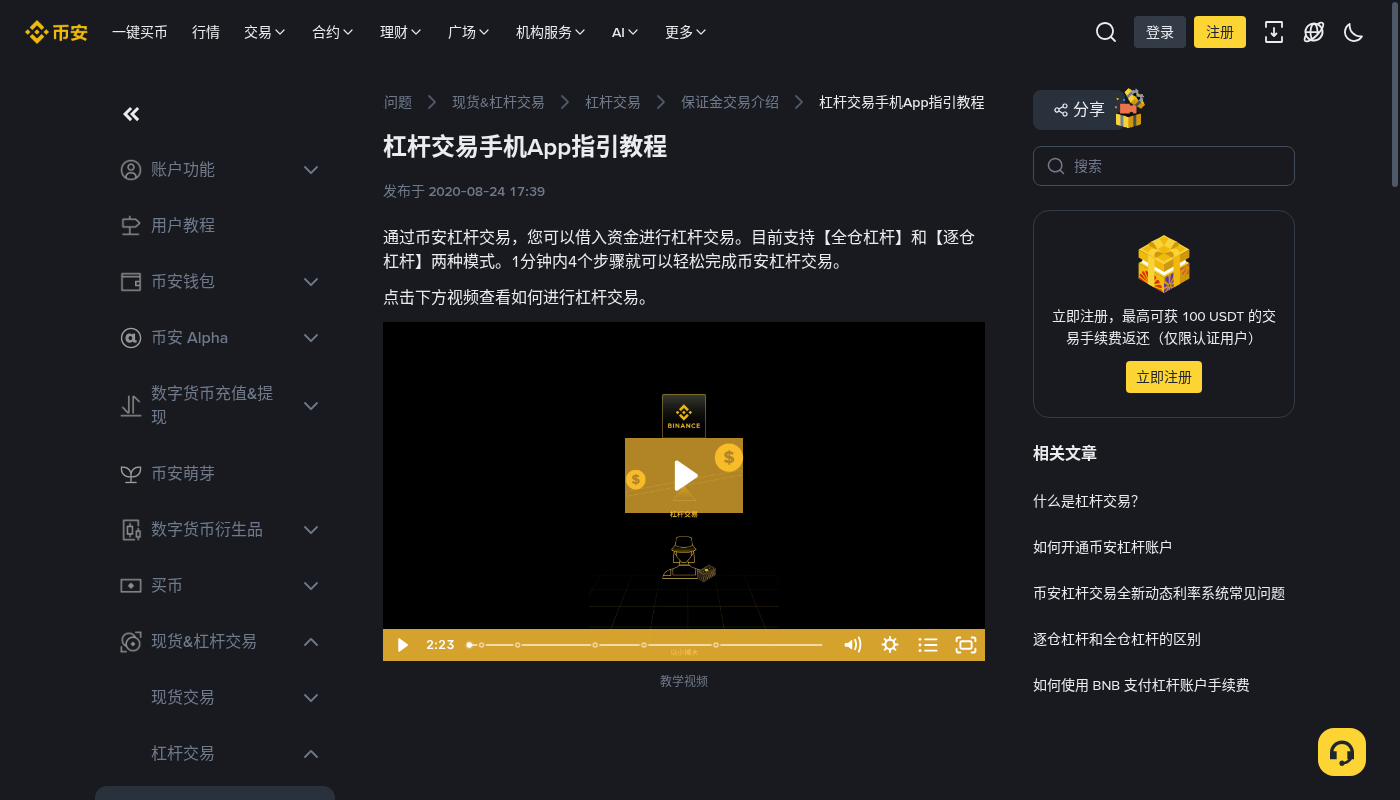
Task: Click the 币安萌芽 sprout icon
Action: click(x=131, y=474)
